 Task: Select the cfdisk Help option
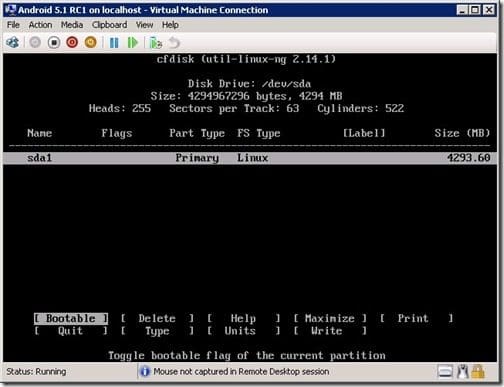[x=243, y=318]
